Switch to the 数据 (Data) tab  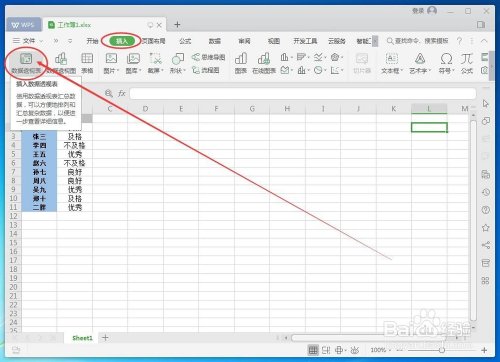click(x=215, y=41)
